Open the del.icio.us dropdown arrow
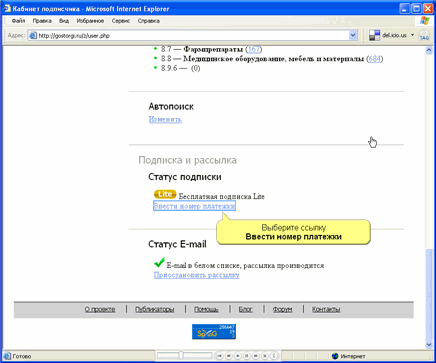The image size is (436, 363). point(412,35)
